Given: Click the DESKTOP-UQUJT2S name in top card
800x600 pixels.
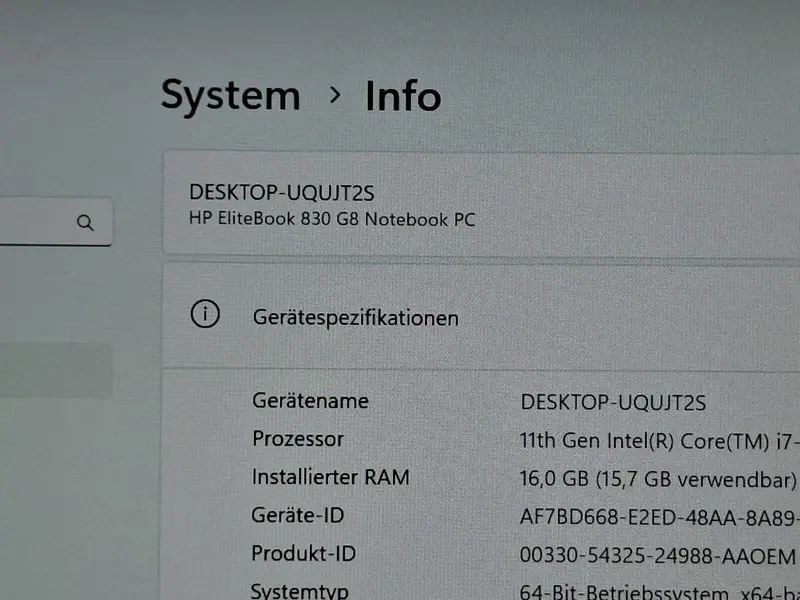Looking at the screenshot, I should click(x=282, y=193).
